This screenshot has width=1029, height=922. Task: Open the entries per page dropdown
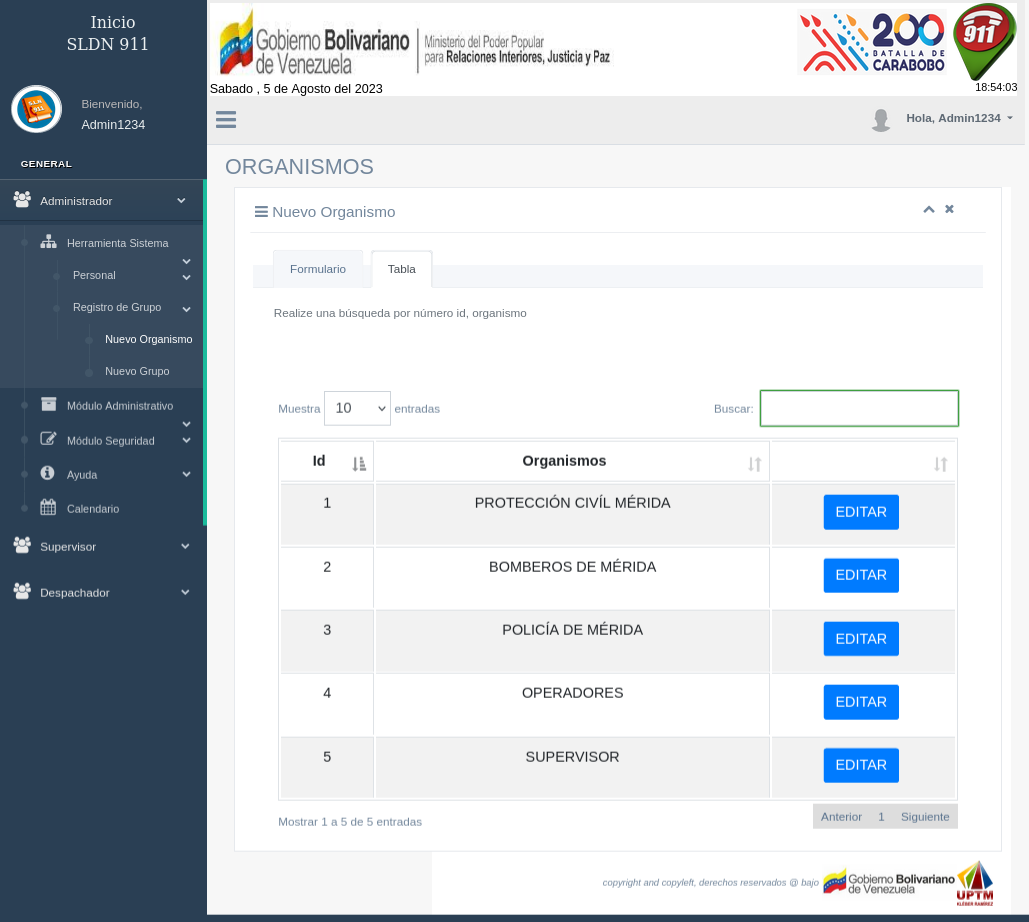coord(357,408)
